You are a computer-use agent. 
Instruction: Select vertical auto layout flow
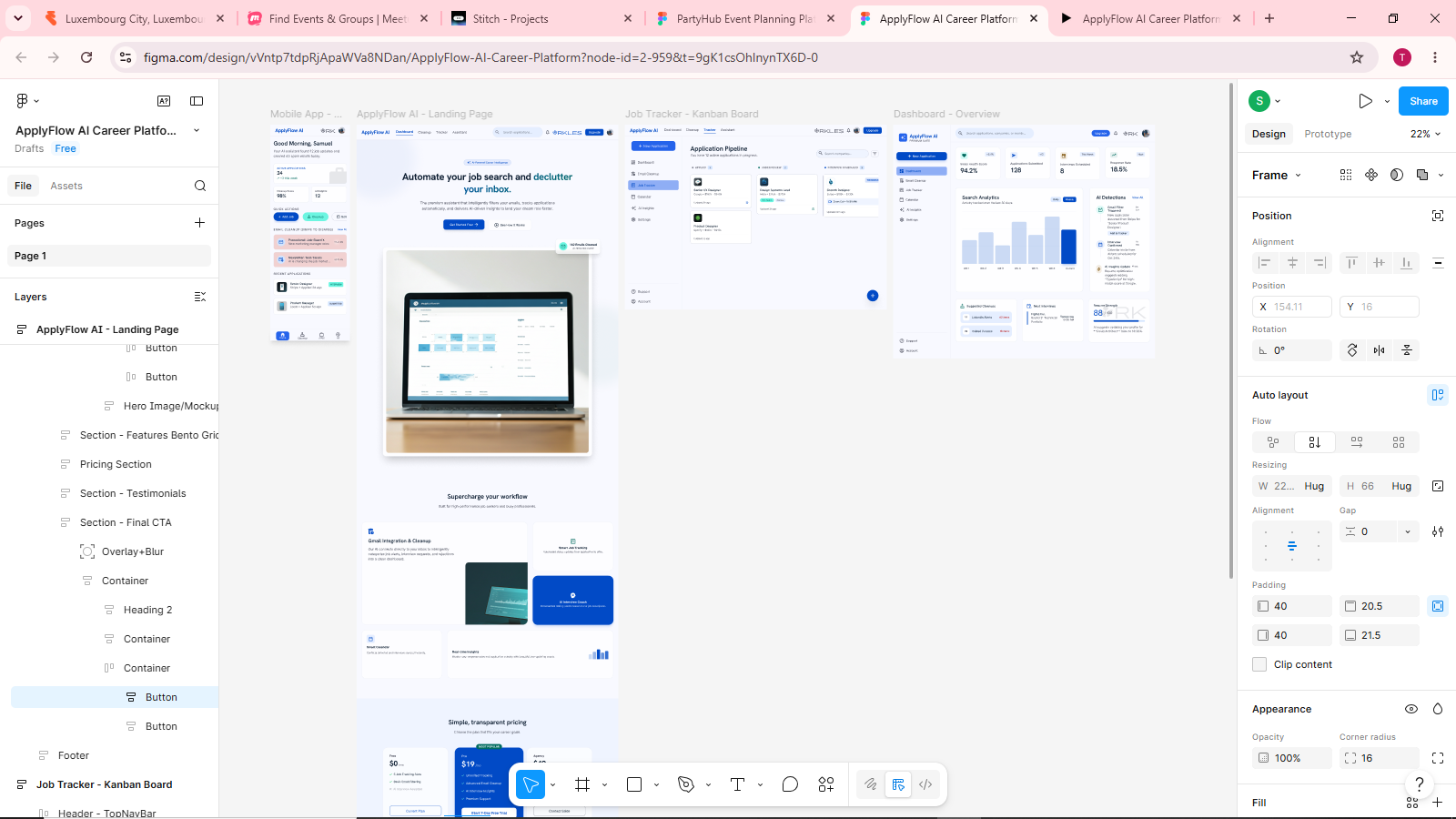click(x=1314, y=442)
